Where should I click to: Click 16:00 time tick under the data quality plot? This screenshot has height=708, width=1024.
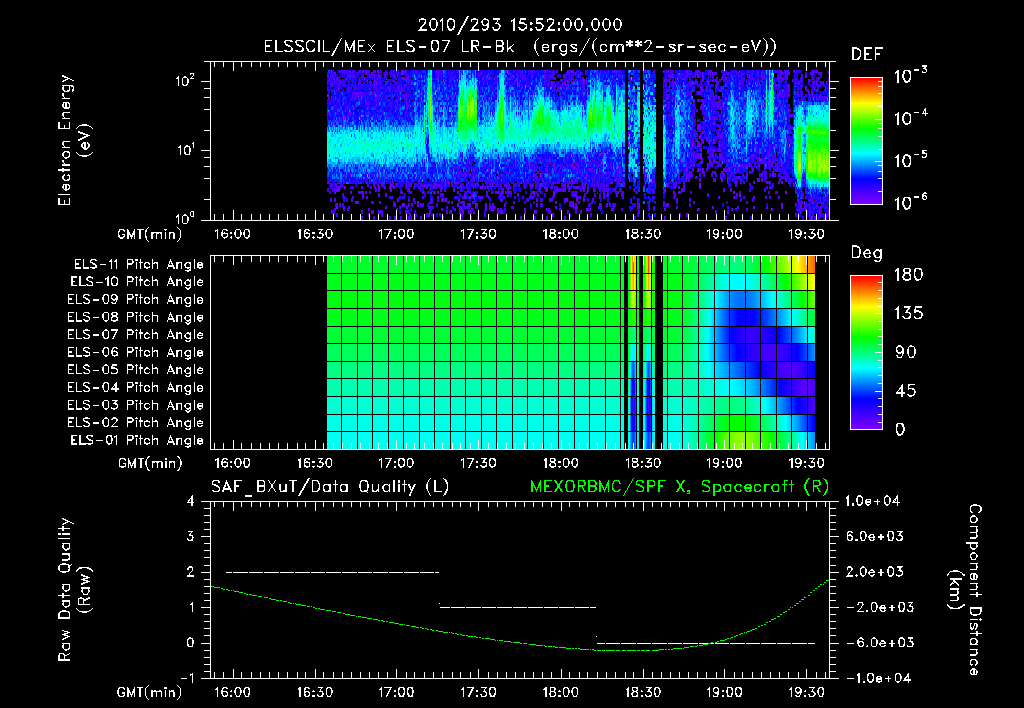[232, 692]
